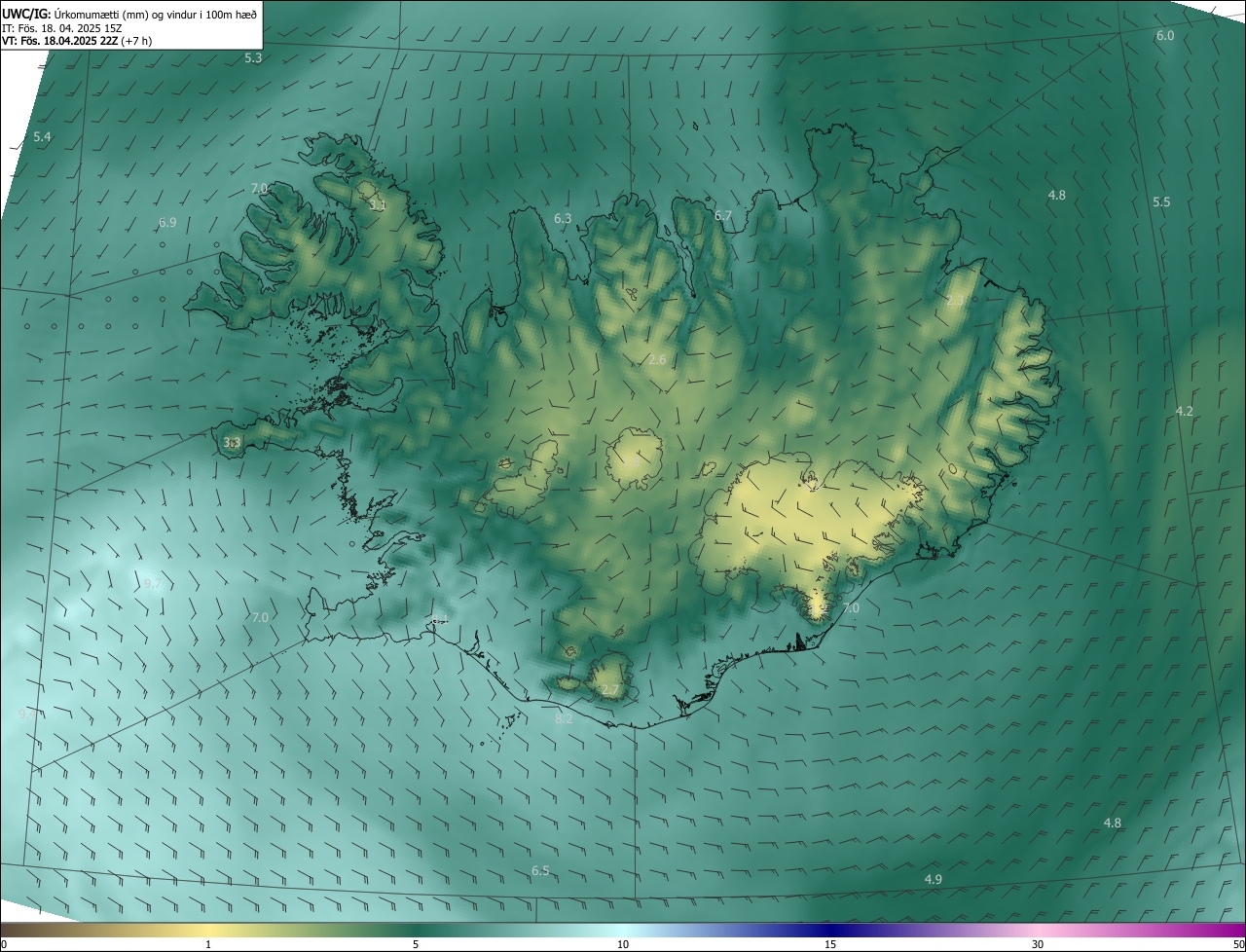The height and width of the screenshot is (952, 1246).
Task: Click the 2.7 value on the southern glacier
Action: tap(609, 690)
